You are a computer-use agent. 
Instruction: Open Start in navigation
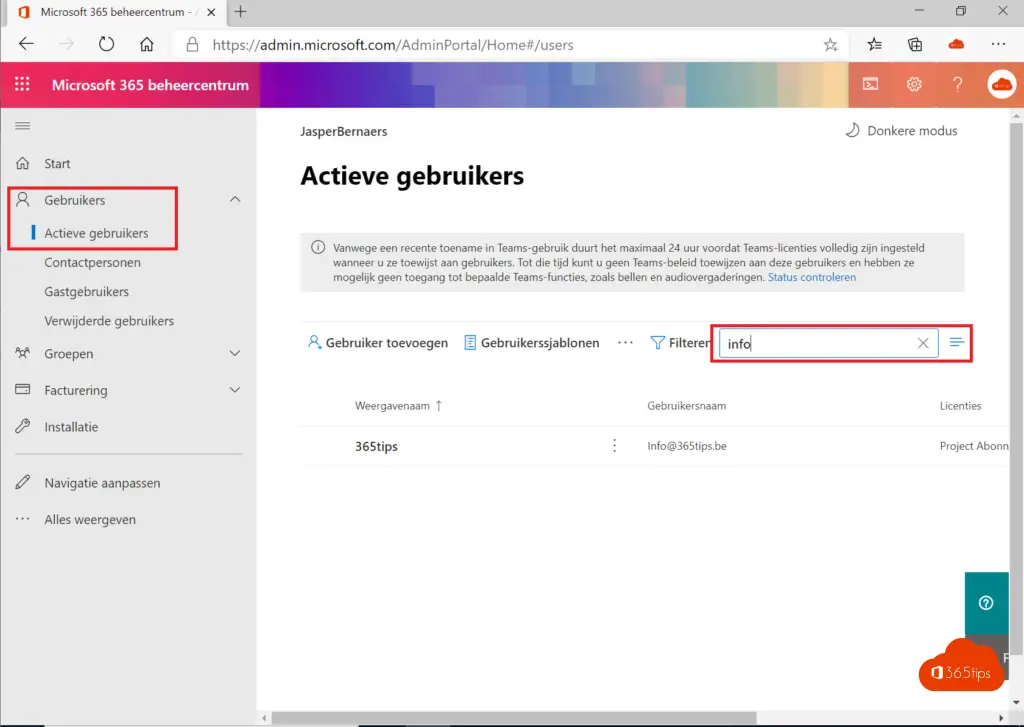57,163
